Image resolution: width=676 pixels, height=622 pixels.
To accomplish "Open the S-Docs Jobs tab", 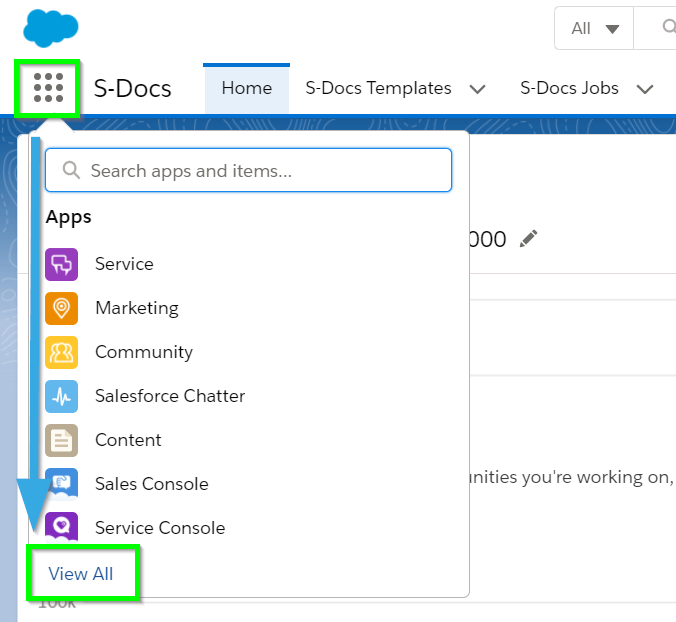I will [569, 88].
